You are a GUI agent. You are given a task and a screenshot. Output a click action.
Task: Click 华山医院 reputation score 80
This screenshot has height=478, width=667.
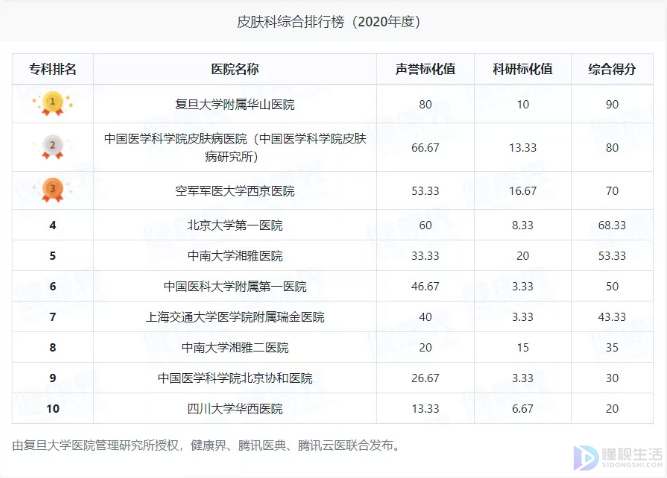coord(425,104)
